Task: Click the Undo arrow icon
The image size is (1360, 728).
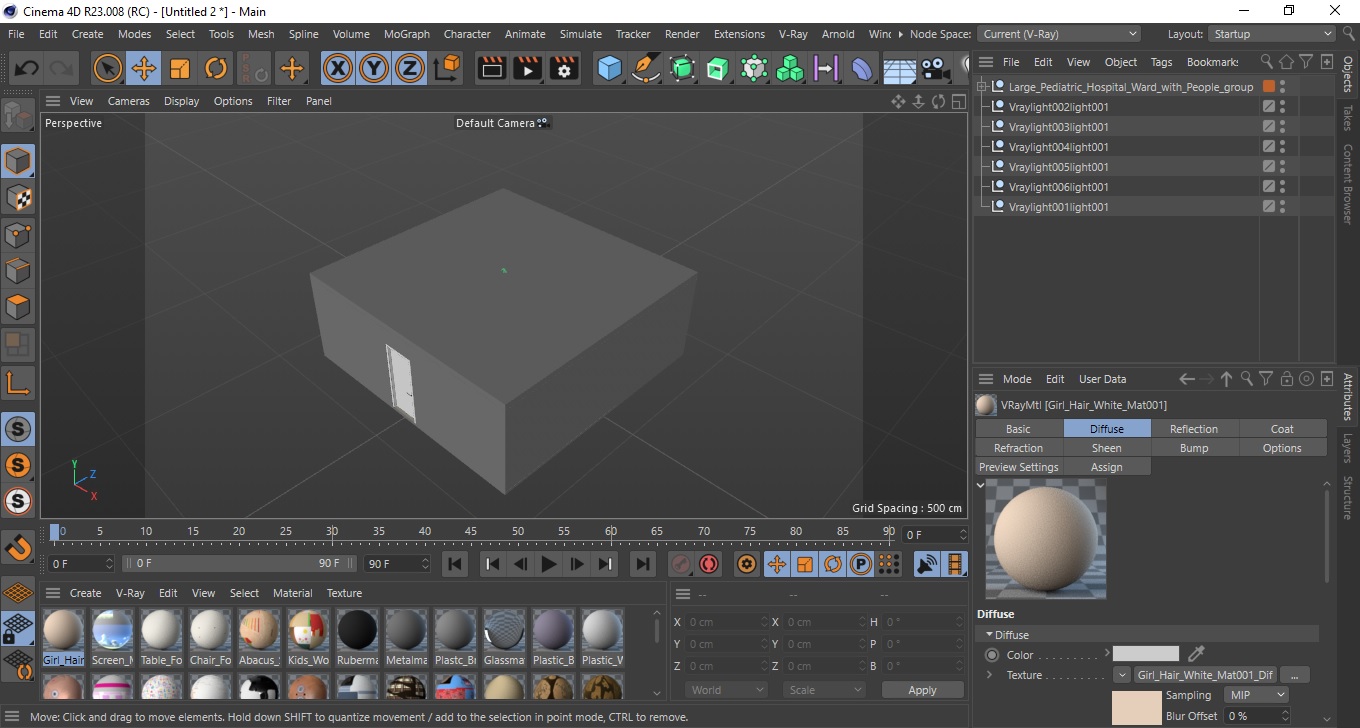Action: point(26,69)
